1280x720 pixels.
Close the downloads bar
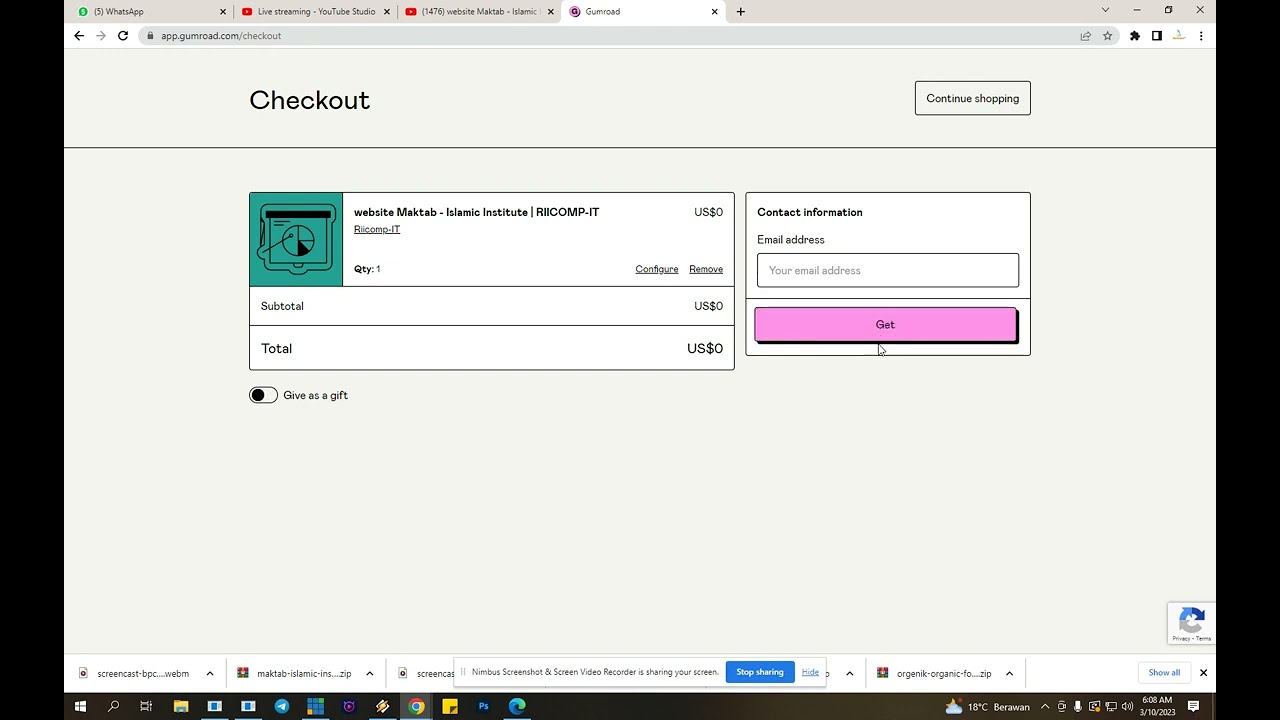(x=1203, y=673)
